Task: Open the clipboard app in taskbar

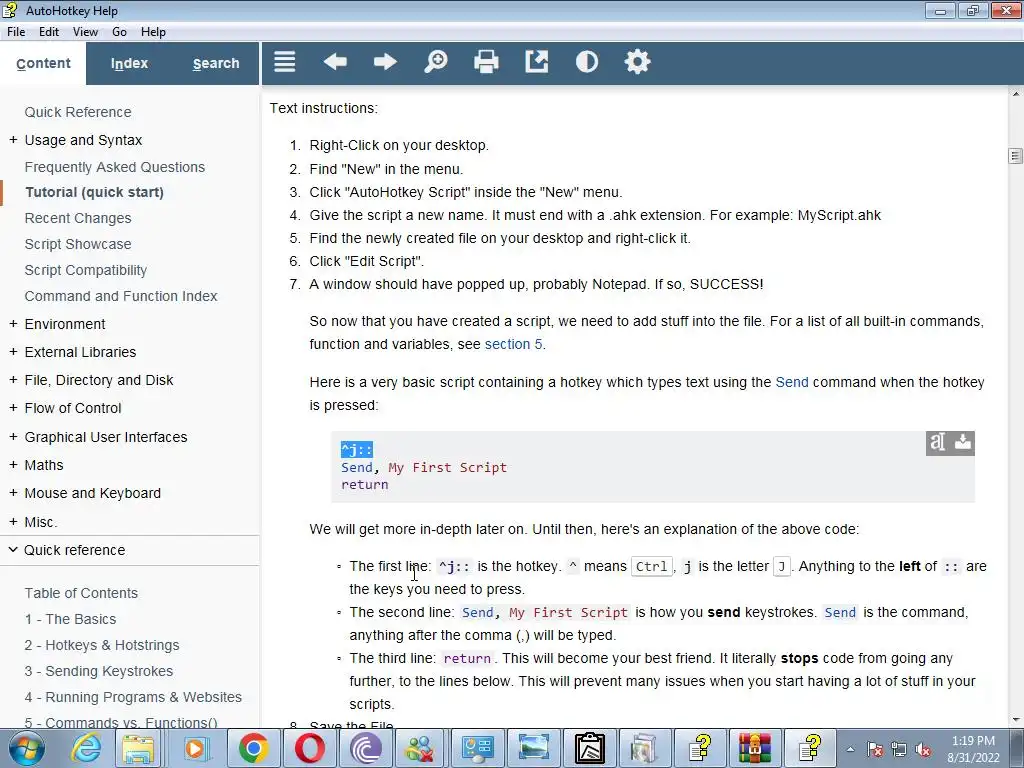Action: (x=589, y=748)
